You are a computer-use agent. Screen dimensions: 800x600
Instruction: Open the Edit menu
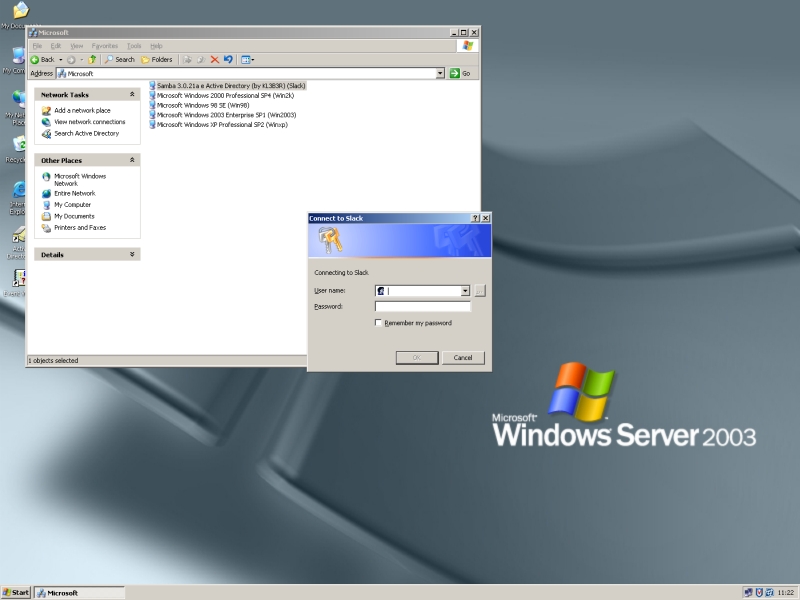pyautogui.click(x=56, y=46)
